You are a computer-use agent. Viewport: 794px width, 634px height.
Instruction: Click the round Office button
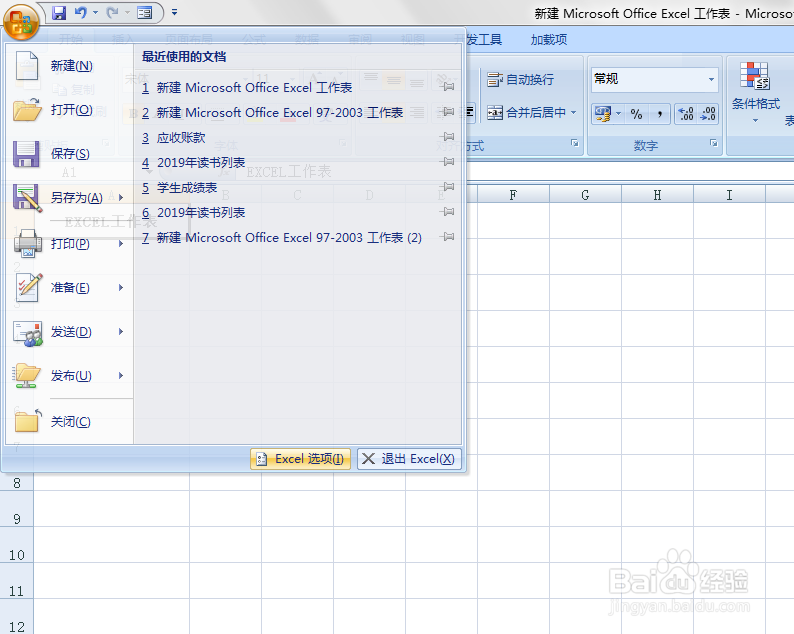click(21, 22)
